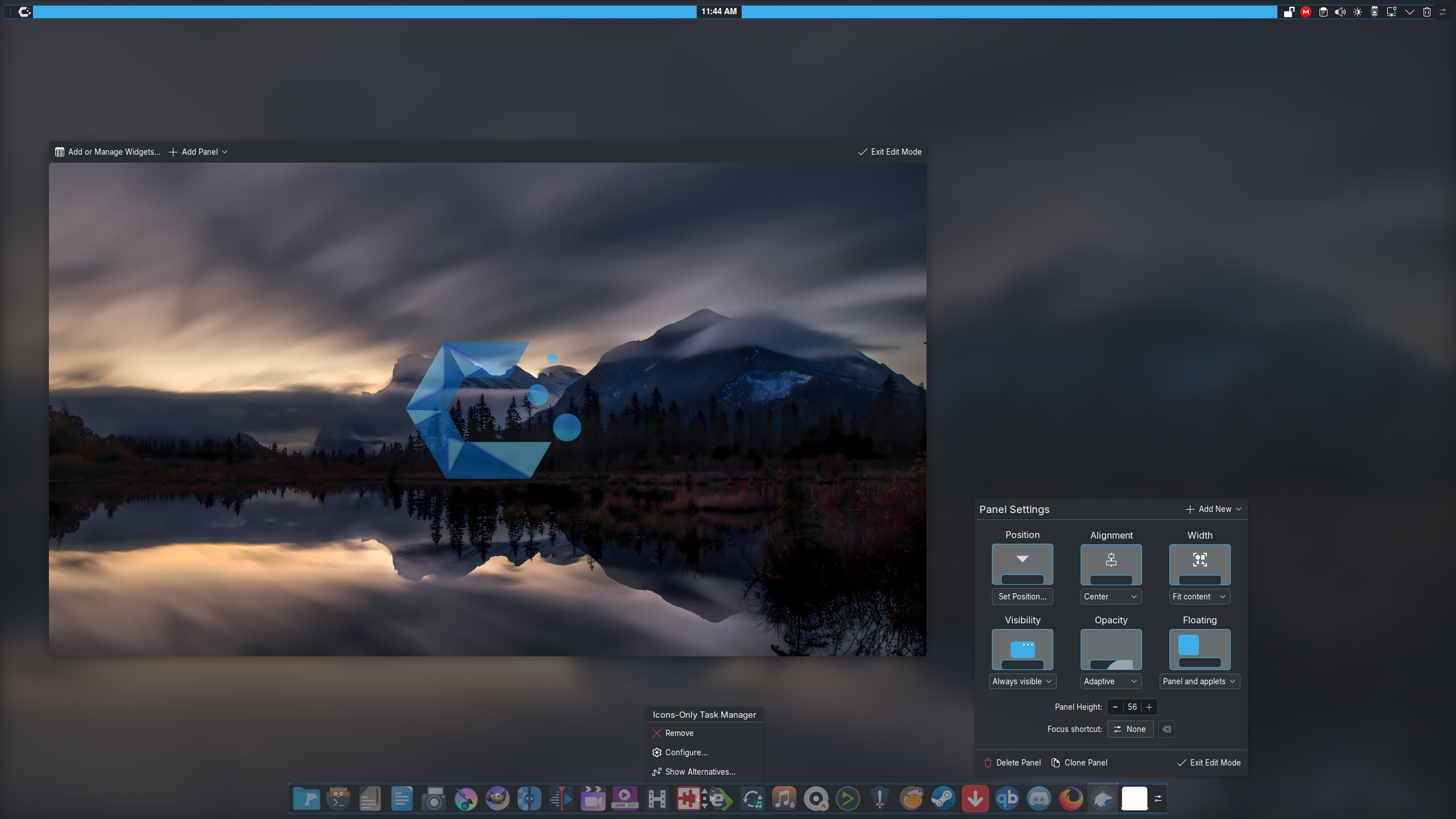Viewport: 1456px width, 819px height.
Task: Open the trash icon in top panel
Action: [x=1426, y=12]
